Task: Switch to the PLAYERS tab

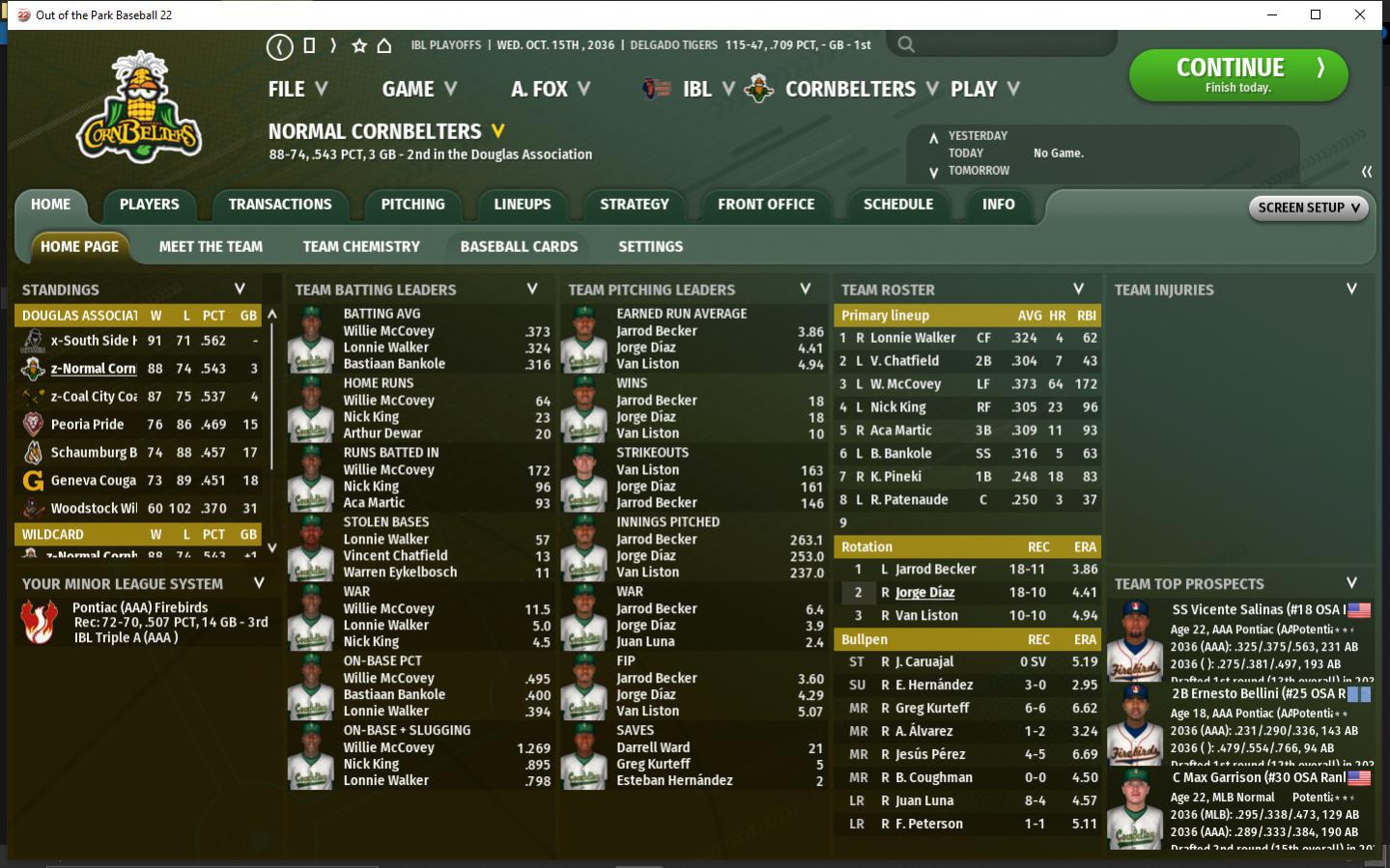Action: coord(149,205)
